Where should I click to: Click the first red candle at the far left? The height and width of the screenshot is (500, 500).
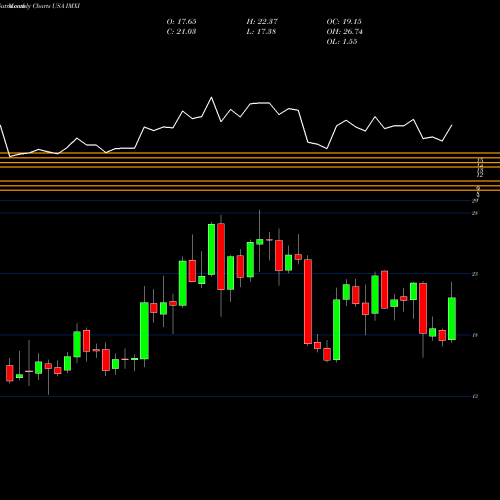[10, 373]
